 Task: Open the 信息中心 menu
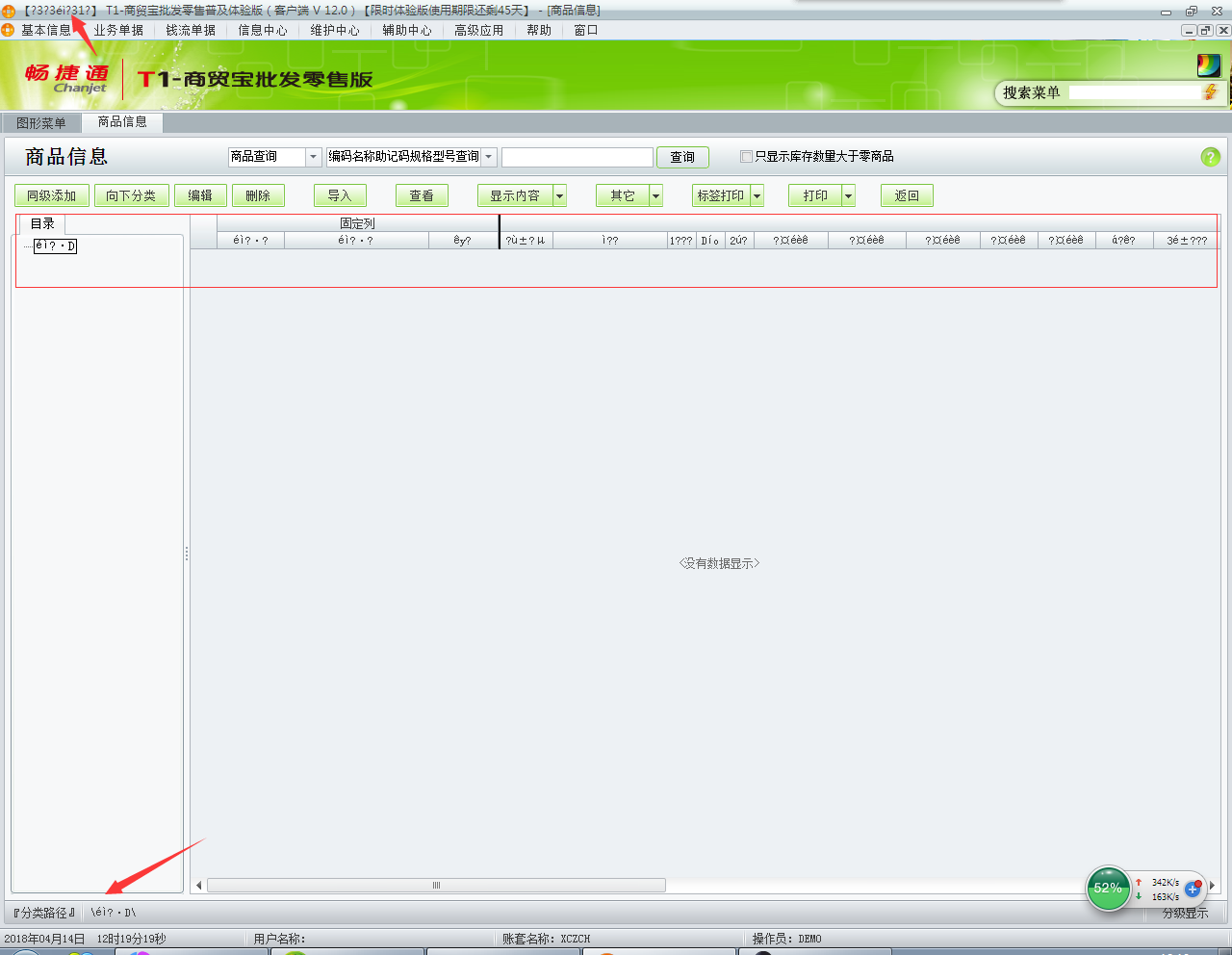coord(263,30)
